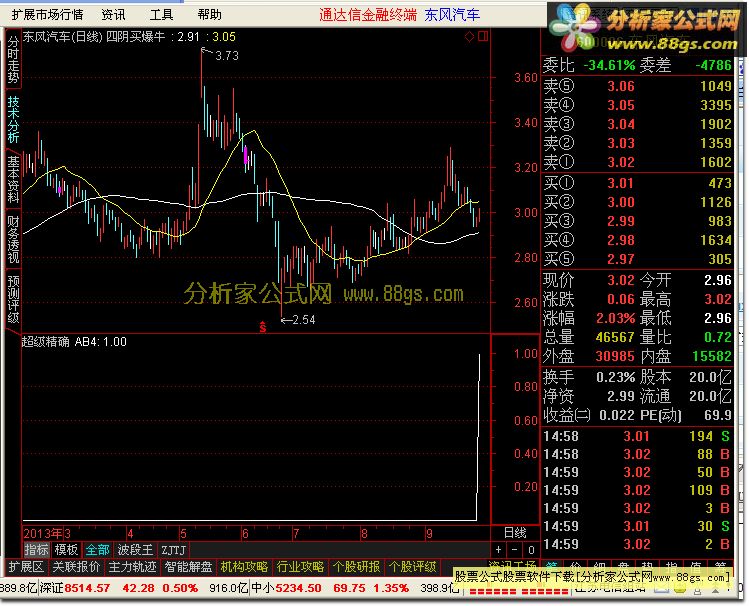Image resolution: width=749 pixels, height=606 pixels.
Task: Open the 行业攻略 link
Action: [300, 567]
